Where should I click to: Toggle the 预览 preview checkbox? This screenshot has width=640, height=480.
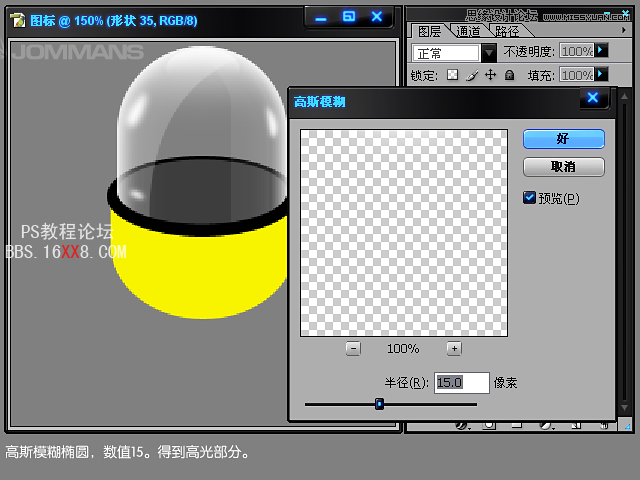tap(530, 198)
